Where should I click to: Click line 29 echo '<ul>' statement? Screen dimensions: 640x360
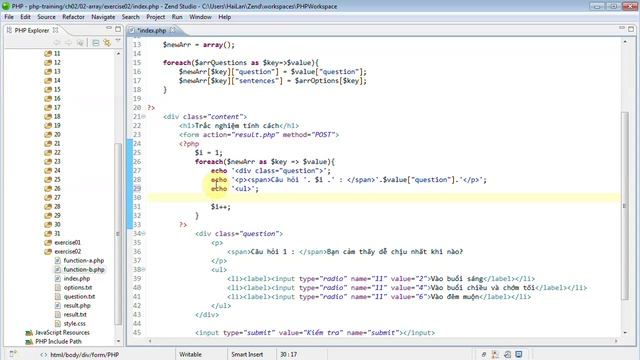click(235, 189)
